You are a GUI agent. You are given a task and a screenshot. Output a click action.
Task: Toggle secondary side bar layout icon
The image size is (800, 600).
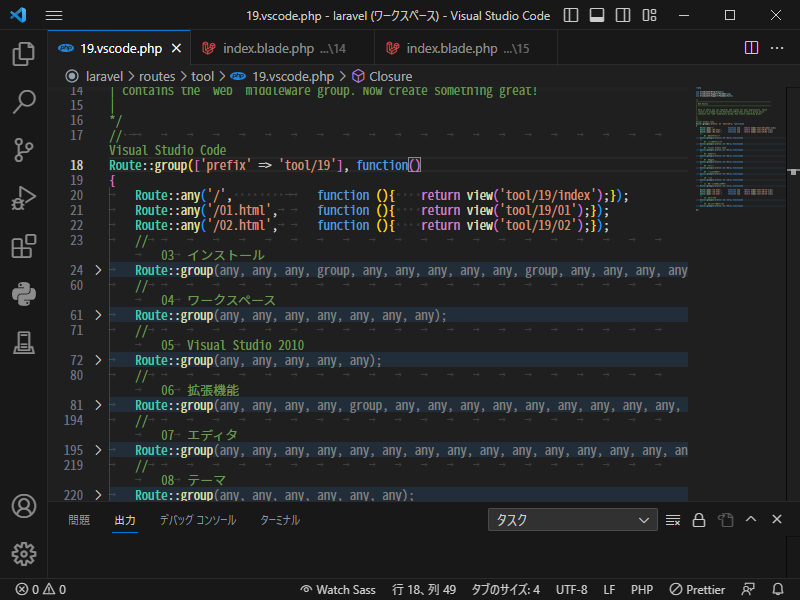(623, 15)
